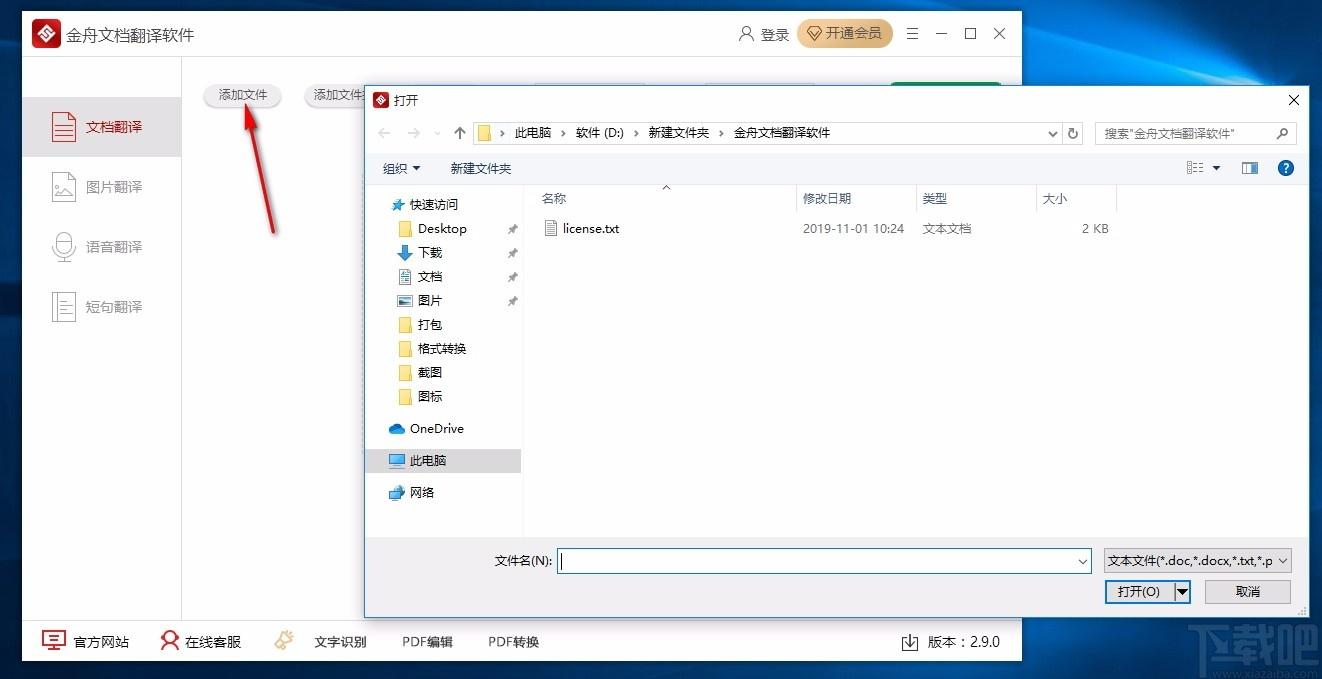Select 网络 in navigation pane

pyautogui.click(x=422, y=493)
